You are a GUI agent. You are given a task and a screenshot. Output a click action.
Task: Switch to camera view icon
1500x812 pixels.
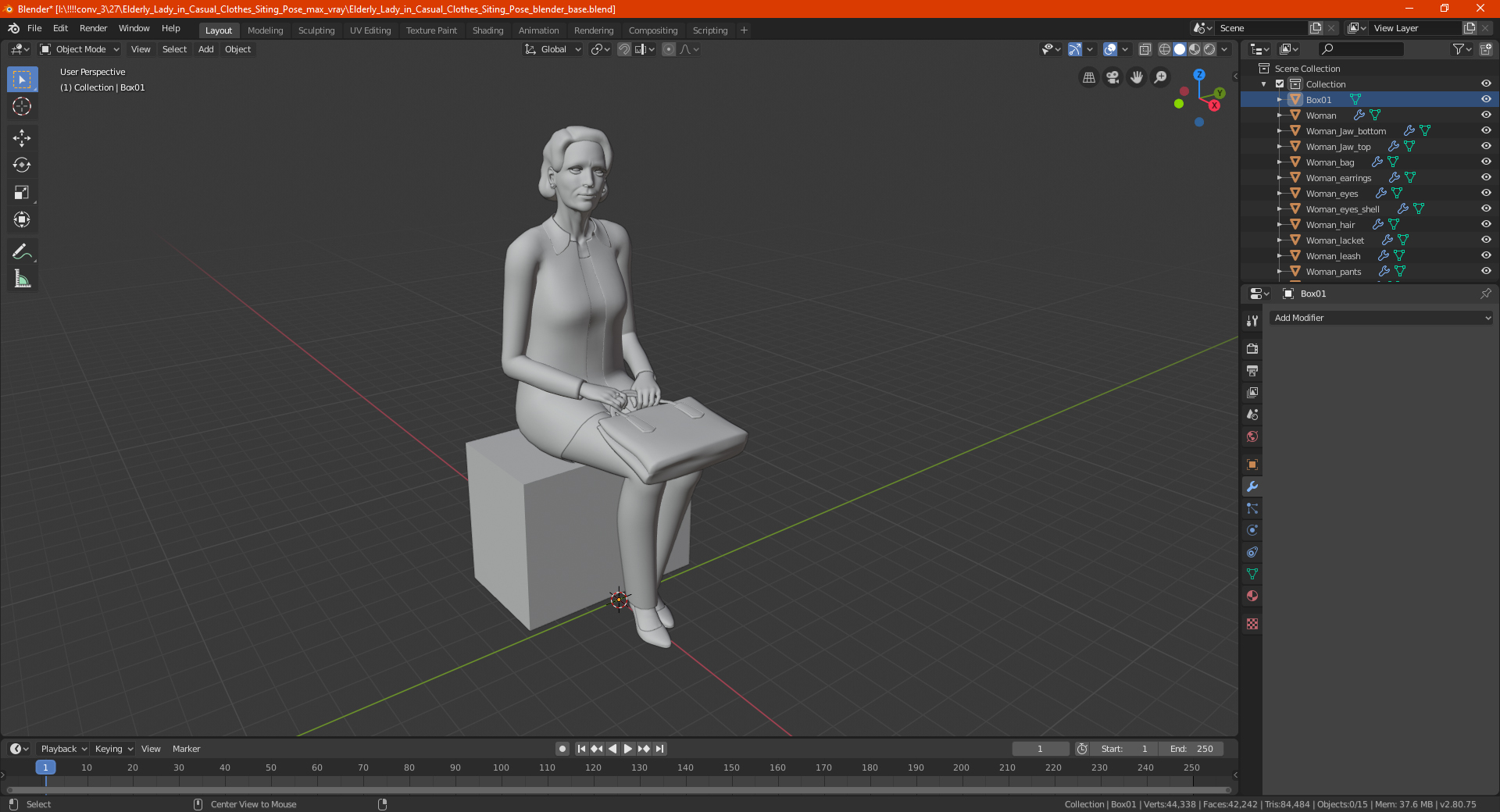tap(1112, 77)
